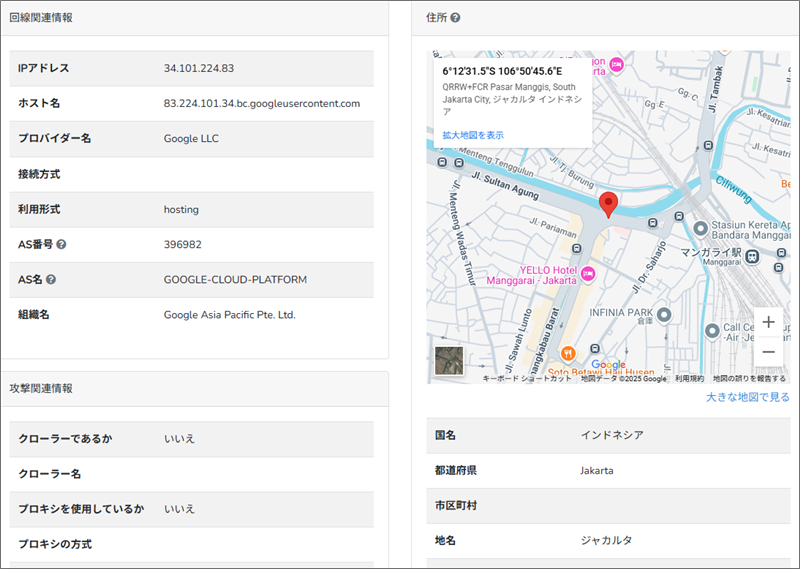Click 地名 value ジャカルタ
The height and width of the screenshot is (569, 800).
coord(606,540)
